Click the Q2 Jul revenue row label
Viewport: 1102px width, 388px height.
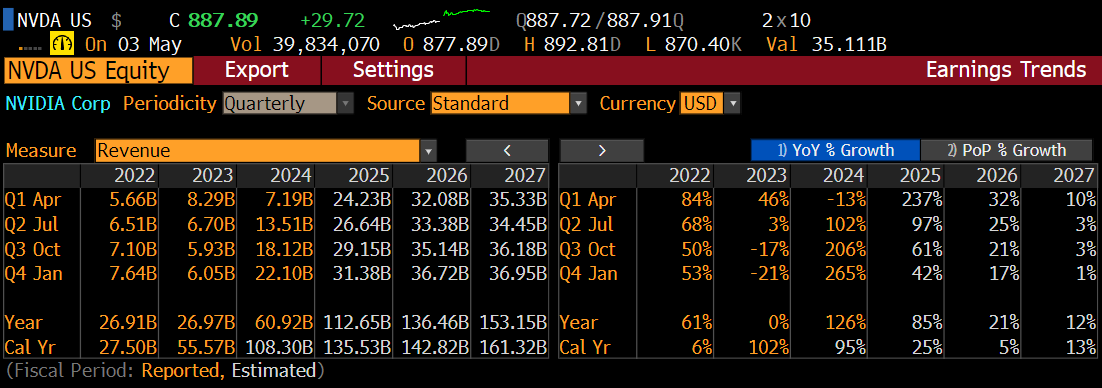[x=32, y=224]
